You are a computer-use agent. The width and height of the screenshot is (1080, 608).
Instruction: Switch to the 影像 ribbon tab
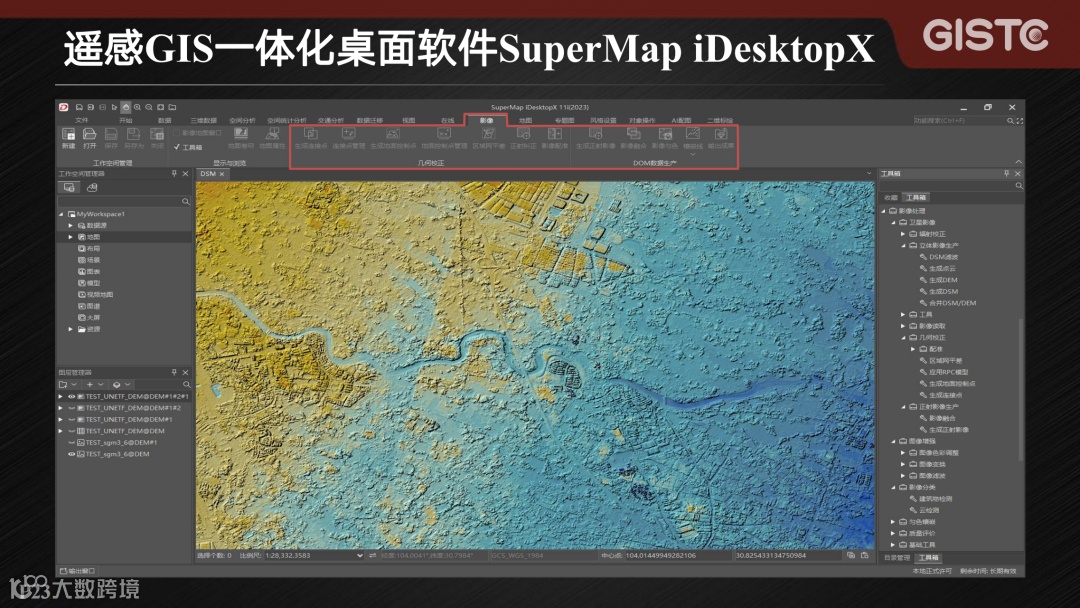[x=486, y=120]
